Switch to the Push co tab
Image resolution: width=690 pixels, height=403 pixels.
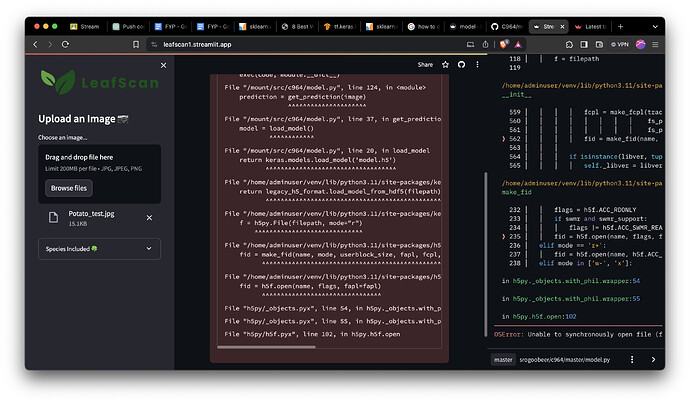click(128, 27)
